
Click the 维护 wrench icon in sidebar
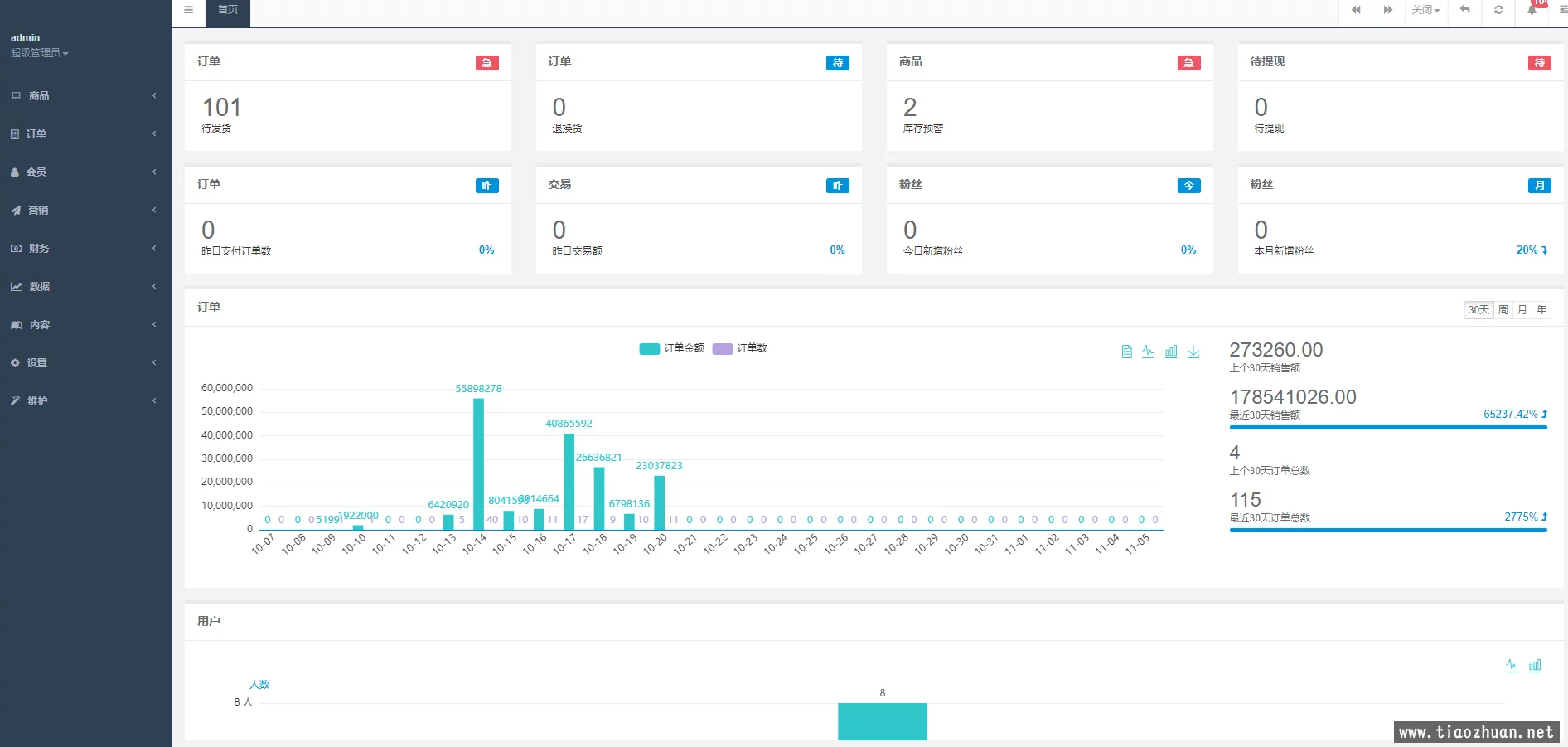click(15, 401)
